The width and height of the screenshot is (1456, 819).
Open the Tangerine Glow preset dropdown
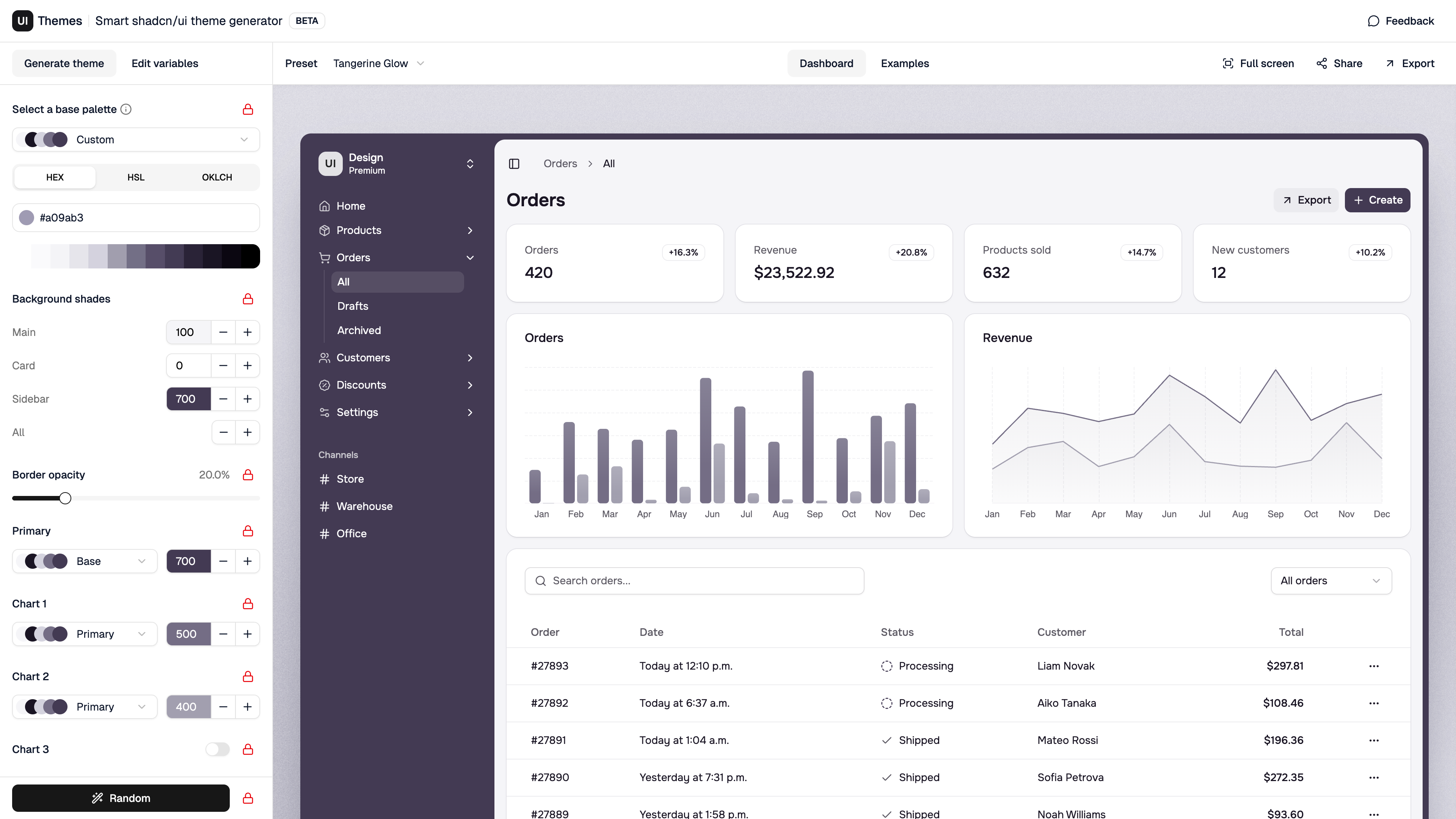(378, 63)
